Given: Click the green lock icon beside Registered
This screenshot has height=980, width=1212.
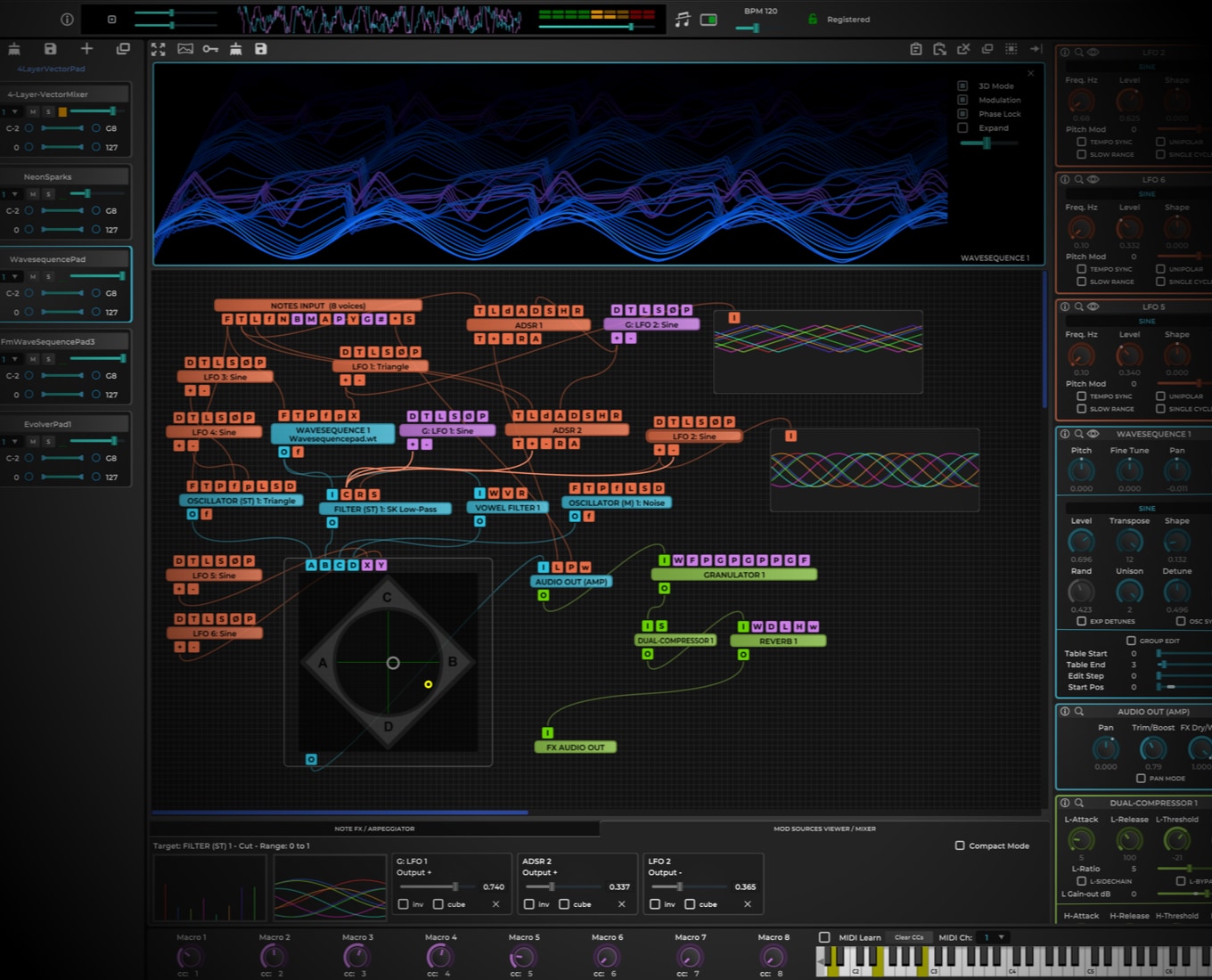Looking at the screenshot, I should (813, 19).
